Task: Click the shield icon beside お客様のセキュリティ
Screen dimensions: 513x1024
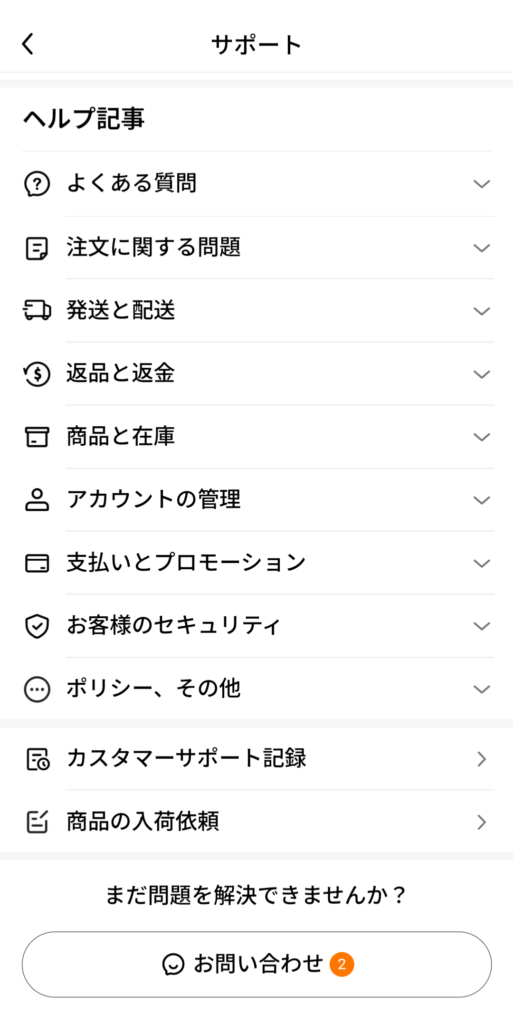Action: pyautogui.click(x=37, y=626)
